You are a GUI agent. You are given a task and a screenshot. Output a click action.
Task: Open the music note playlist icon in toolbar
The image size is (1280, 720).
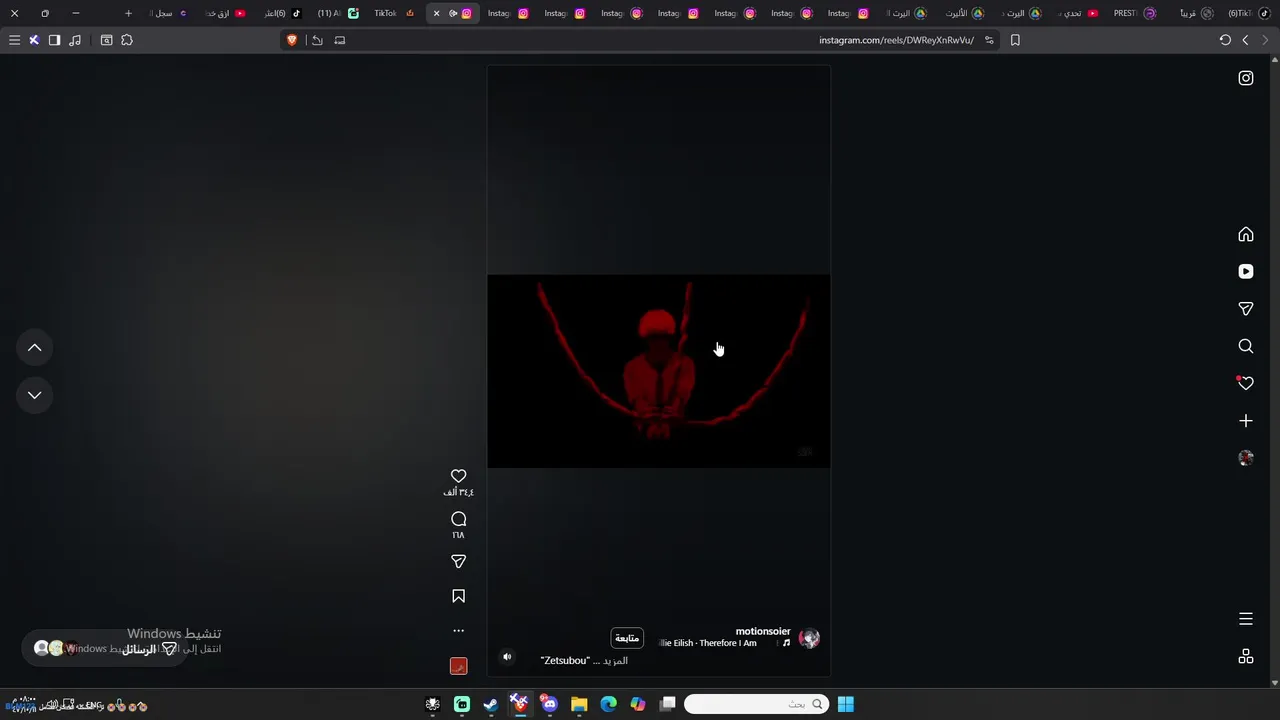click(75, 40)
